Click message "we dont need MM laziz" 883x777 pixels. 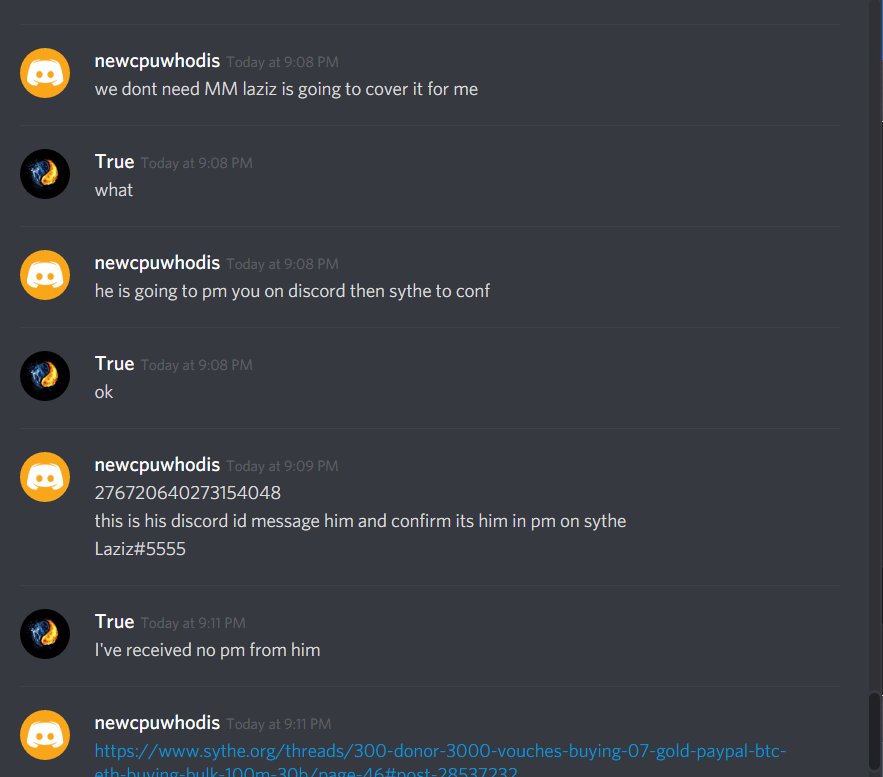pos(286,89)
